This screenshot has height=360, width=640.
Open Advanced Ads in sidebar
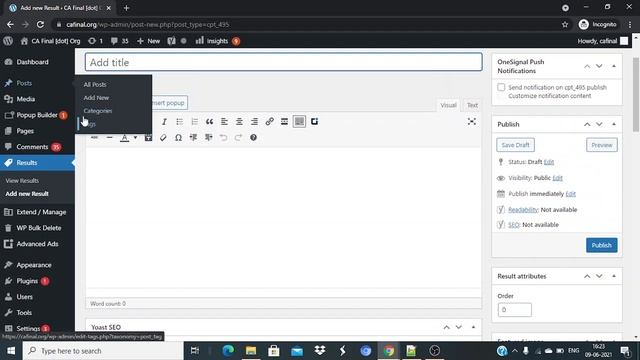(x=37, y=244)
